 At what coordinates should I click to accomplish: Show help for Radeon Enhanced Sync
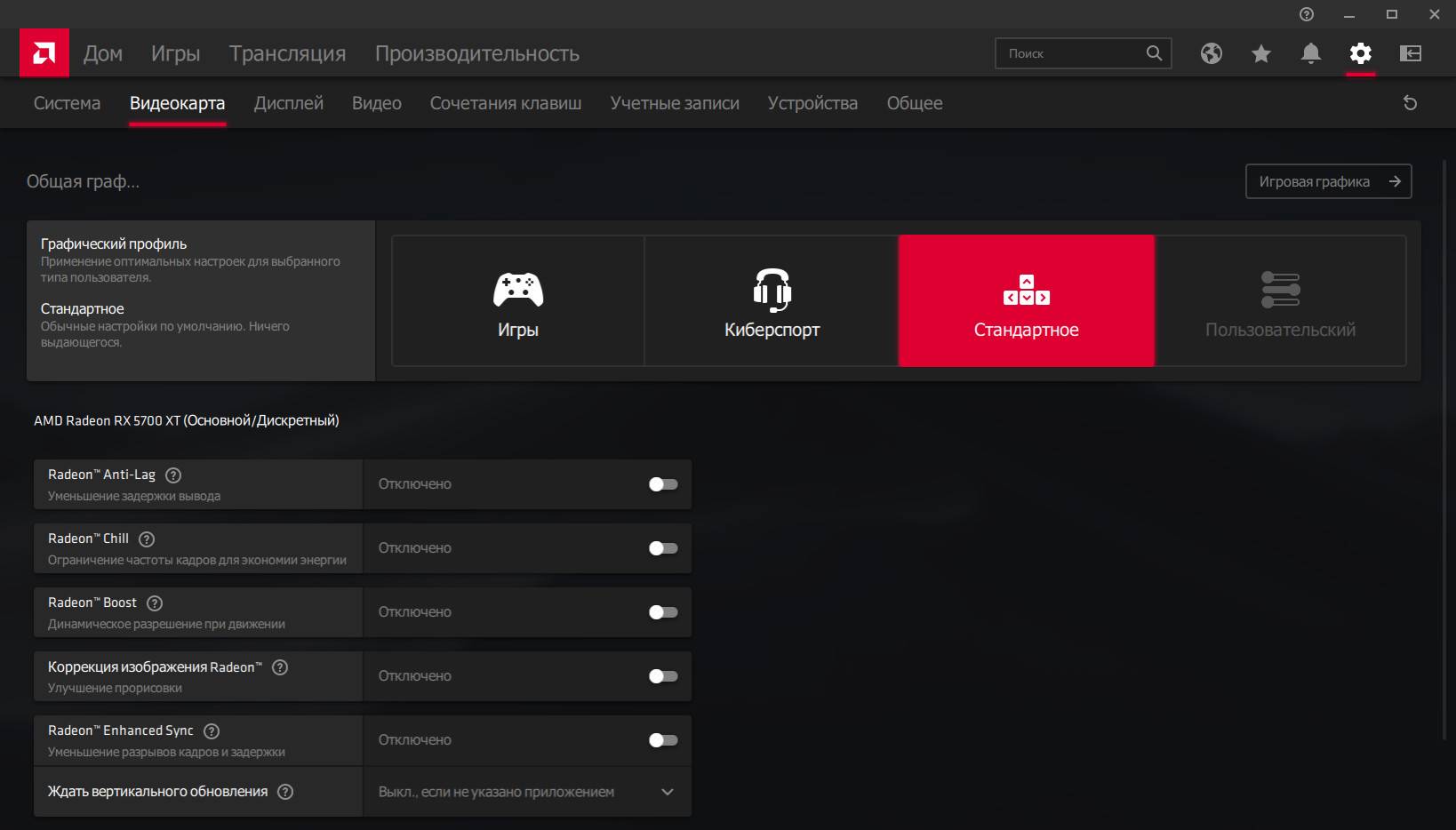click(212, 731)
